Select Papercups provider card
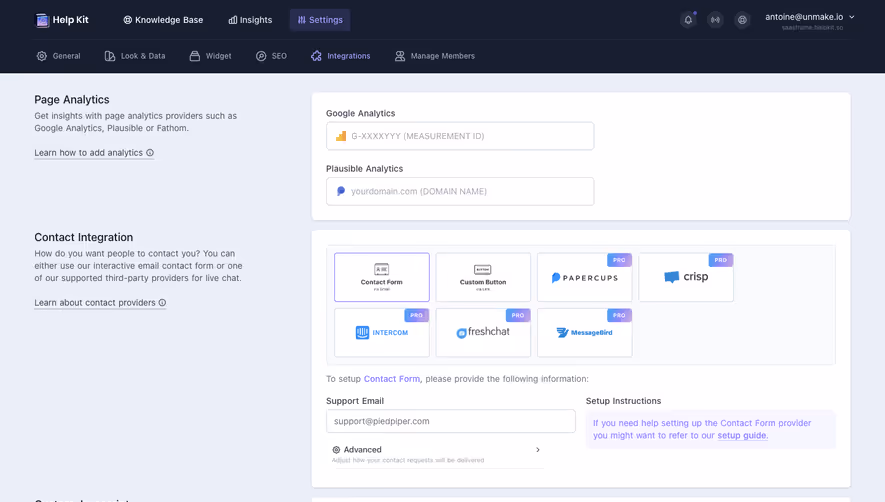The width and height of the screenshot is (885, 502). pyautogui.click(x=585, y=277)
